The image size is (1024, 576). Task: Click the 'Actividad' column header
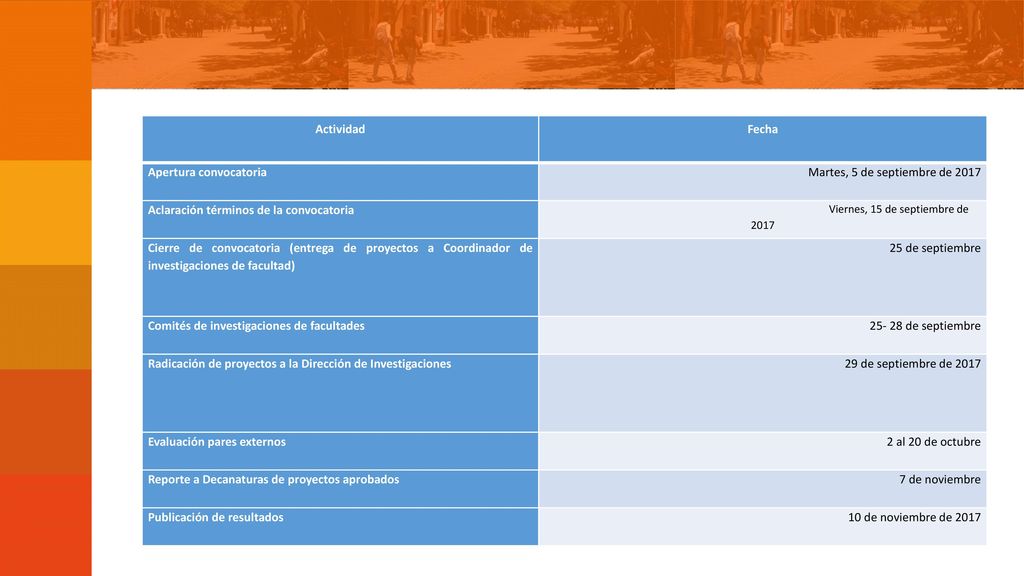[340, 138]
